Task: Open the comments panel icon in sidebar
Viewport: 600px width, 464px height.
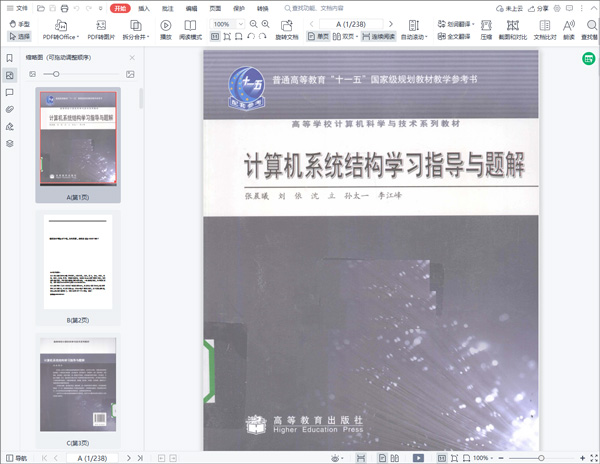Action: (10, 93)
